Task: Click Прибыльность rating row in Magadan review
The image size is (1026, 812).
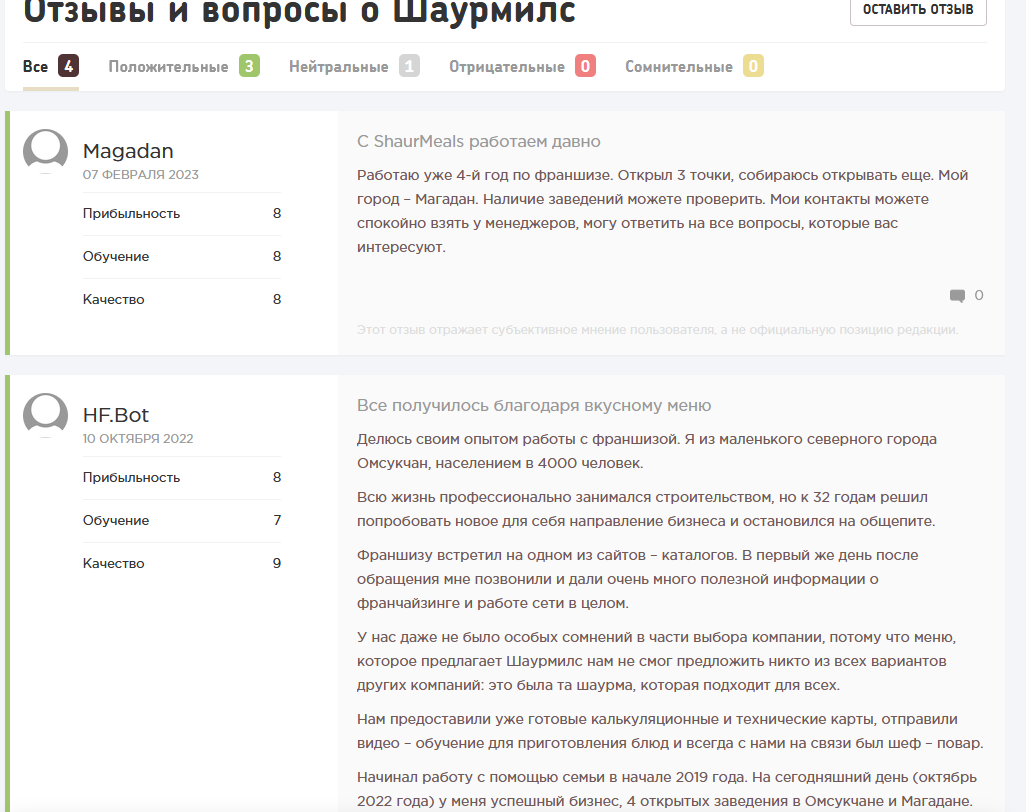Action: tap(182, 213)
